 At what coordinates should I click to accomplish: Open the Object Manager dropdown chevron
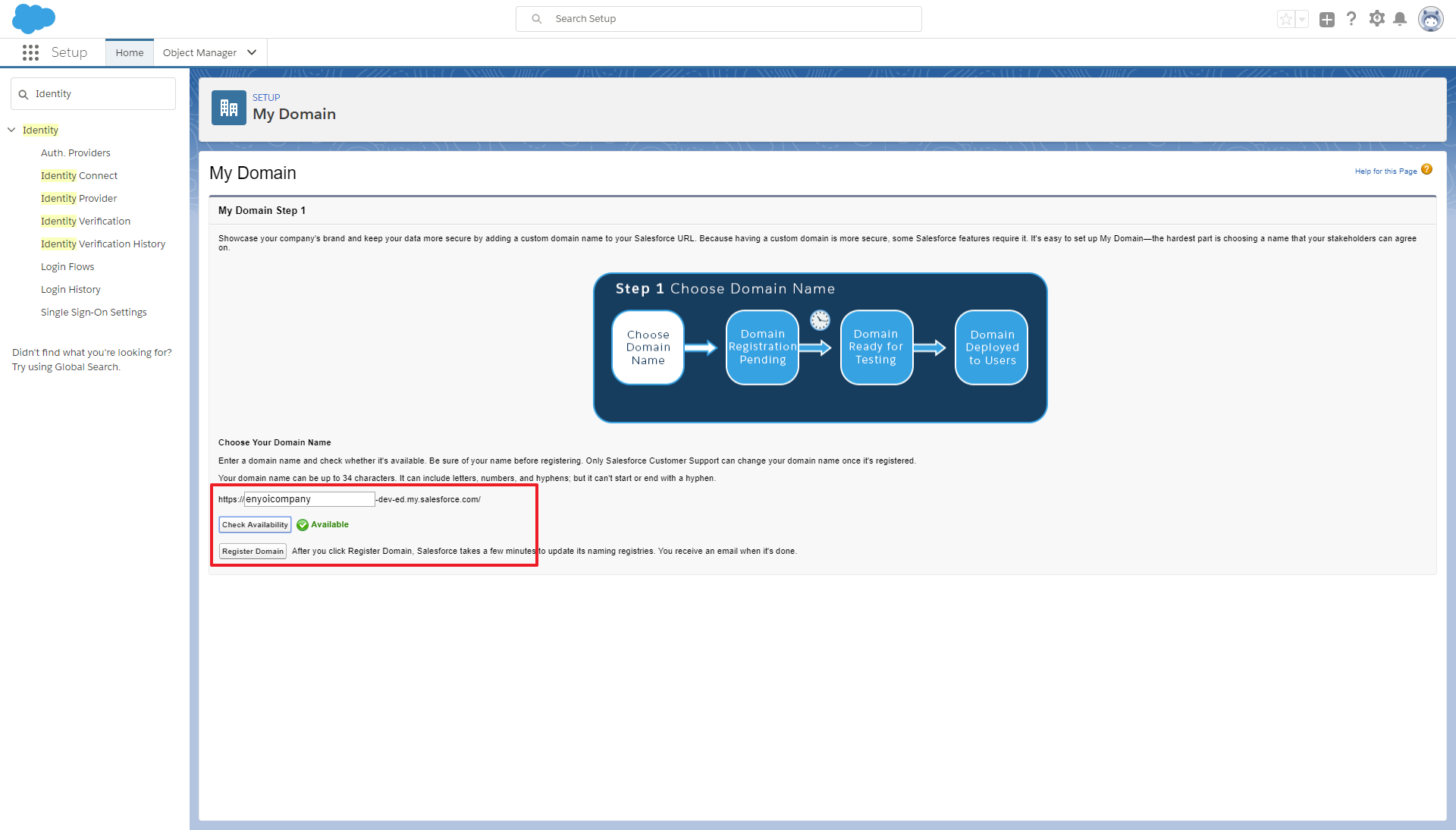tap(252, 52)
